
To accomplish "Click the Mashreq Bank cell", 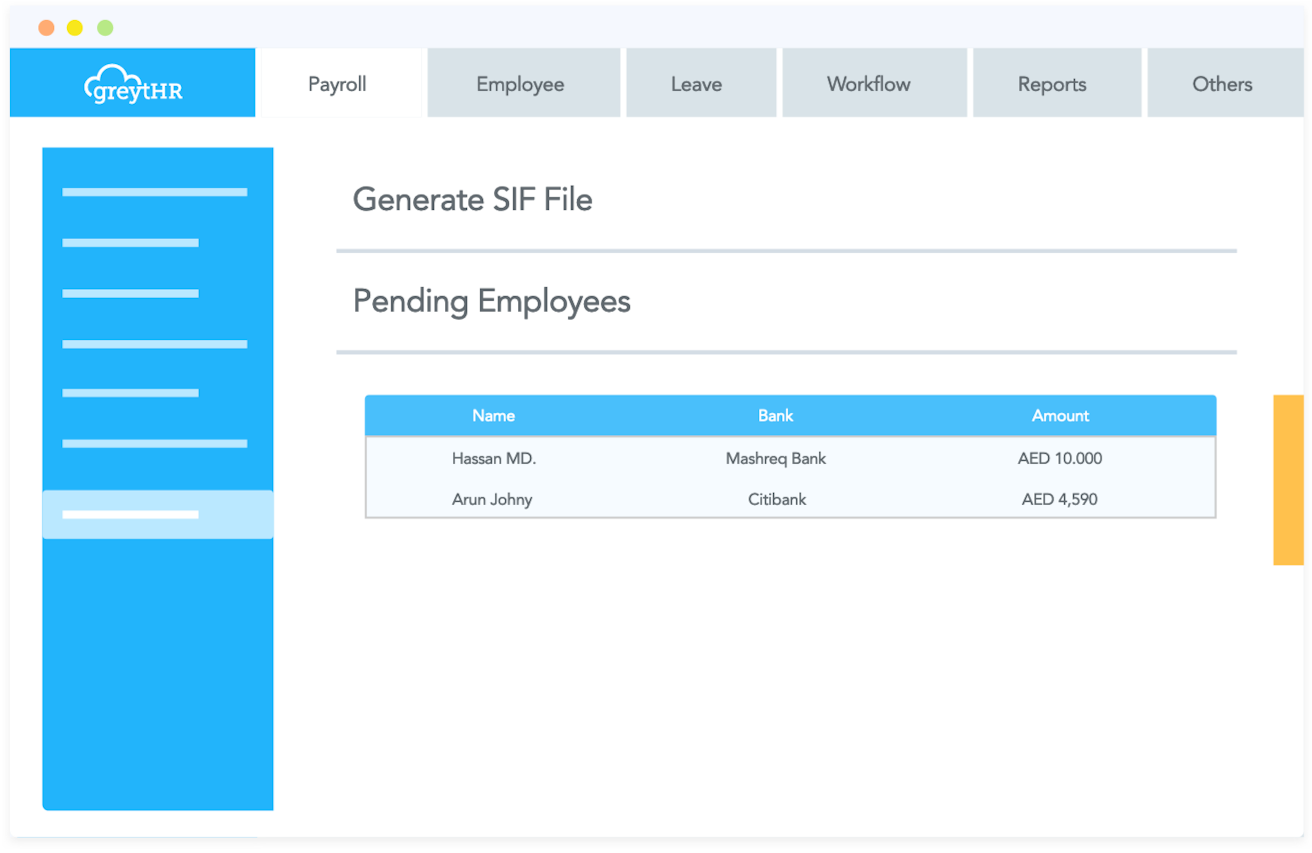I will click(x=776, y=459).
